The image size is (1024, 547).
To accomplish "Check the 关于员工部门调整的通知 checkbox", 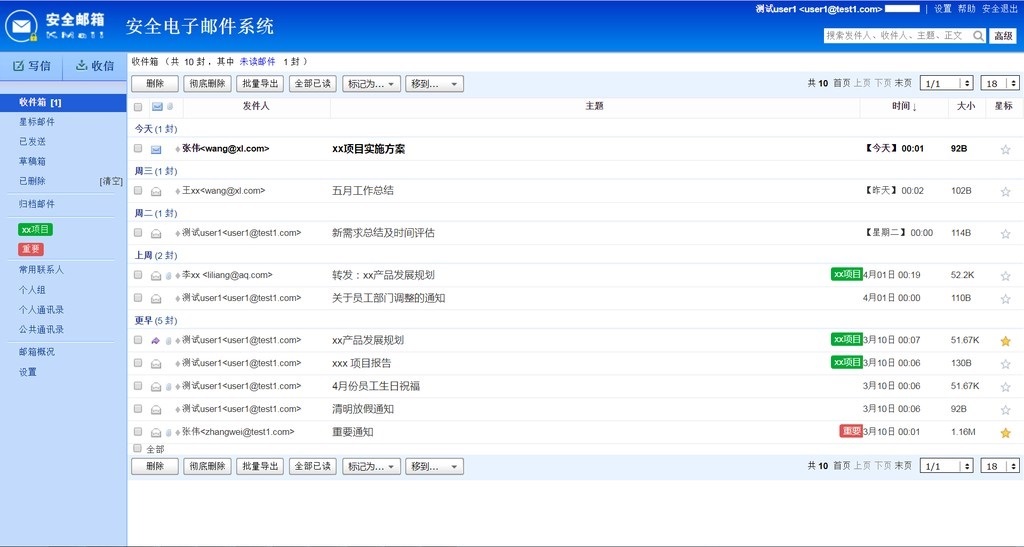I will [138, 298].
